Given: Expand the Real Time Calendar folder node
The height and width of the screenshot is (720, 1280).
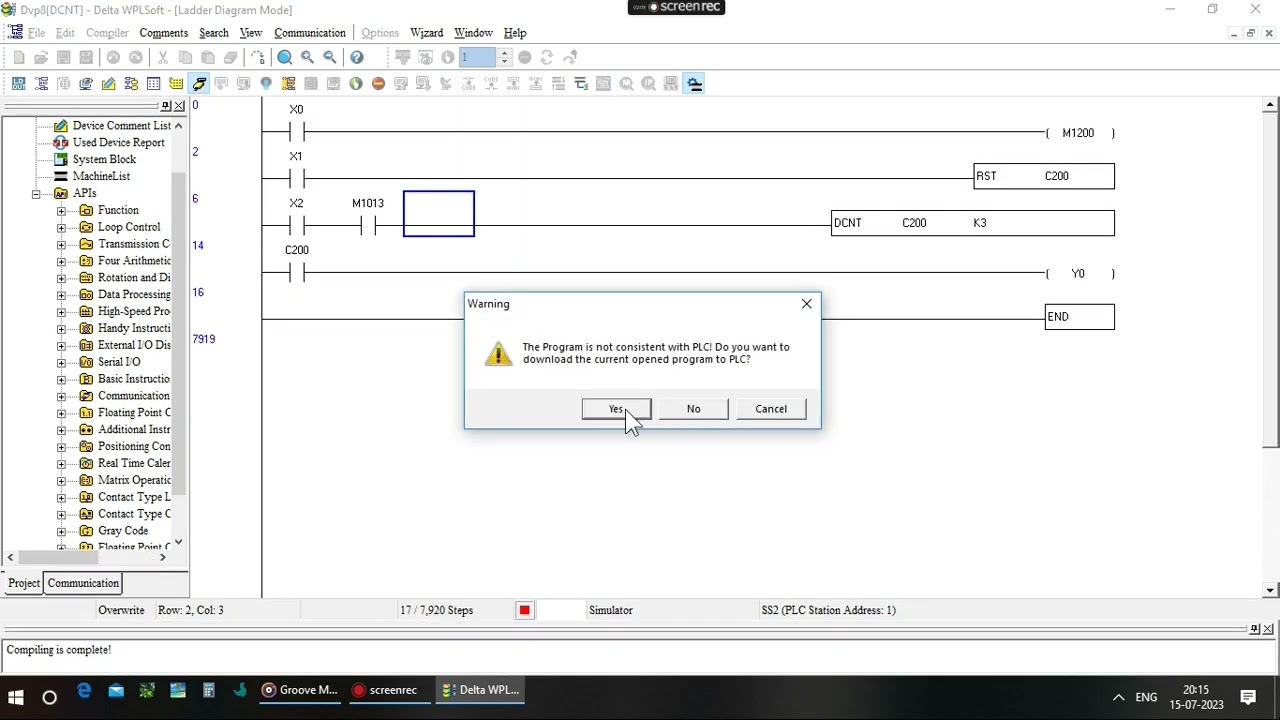Looking at the screenshot, I should point(61,463).
